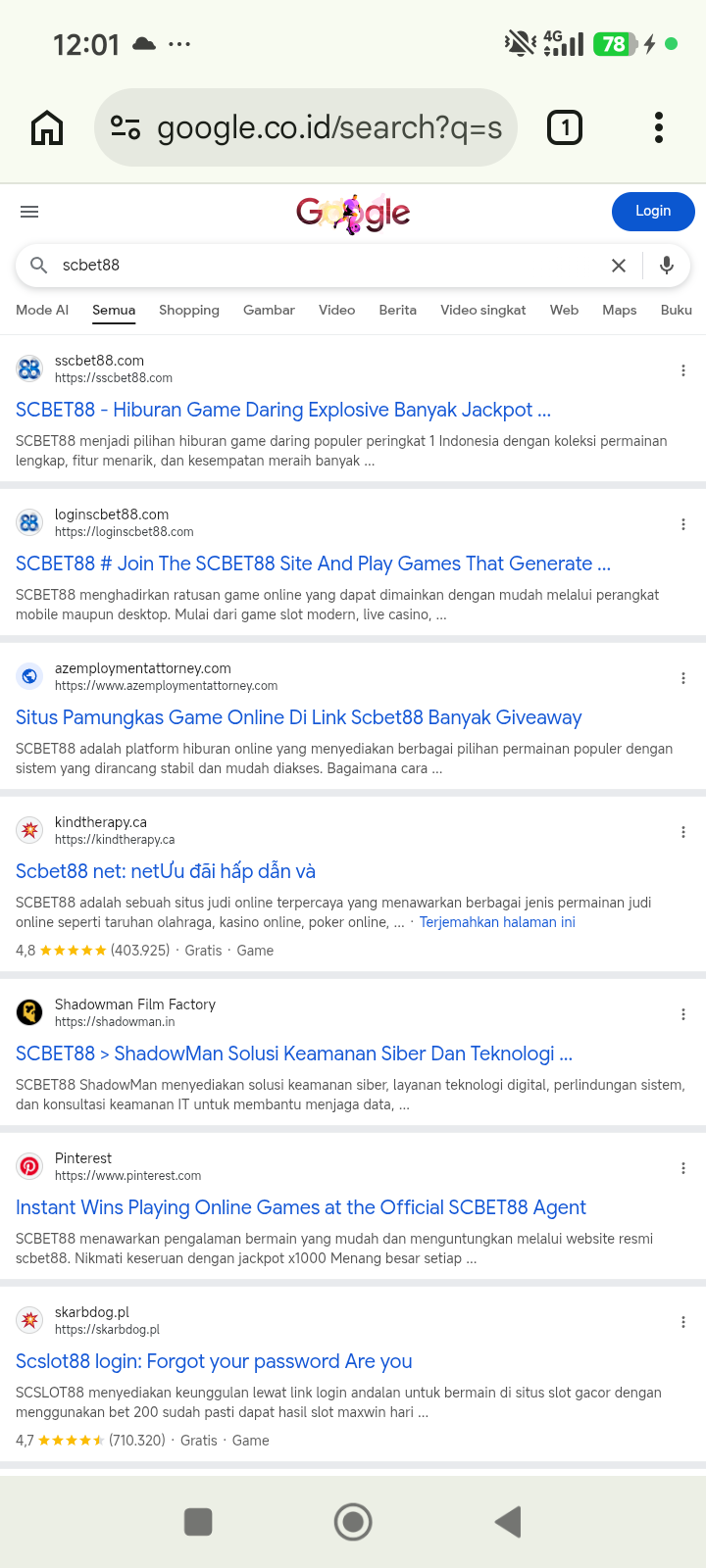Open the Google hamburger menu

click(29, 212)
